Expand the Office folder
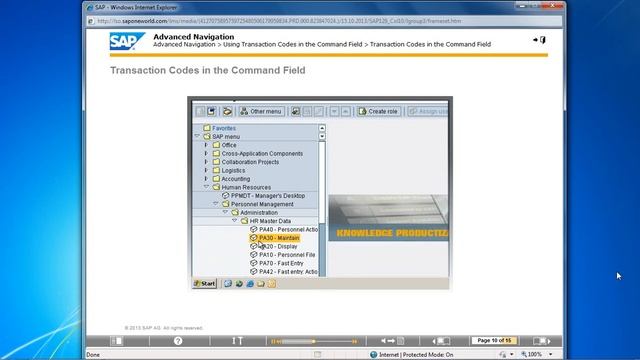 click(206, 145)
